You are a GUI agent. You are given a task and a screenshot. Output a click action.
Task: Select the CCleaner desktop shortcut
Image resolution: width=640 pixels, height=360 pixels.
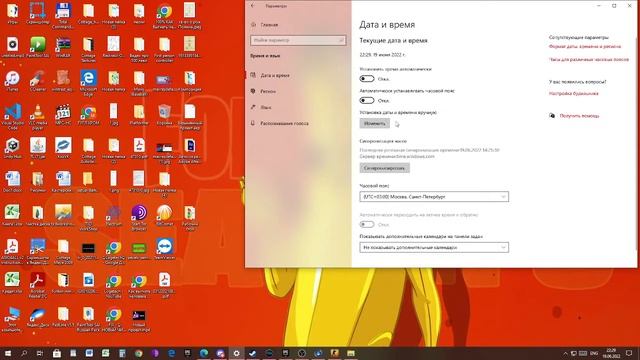click(x=38, y=81)
